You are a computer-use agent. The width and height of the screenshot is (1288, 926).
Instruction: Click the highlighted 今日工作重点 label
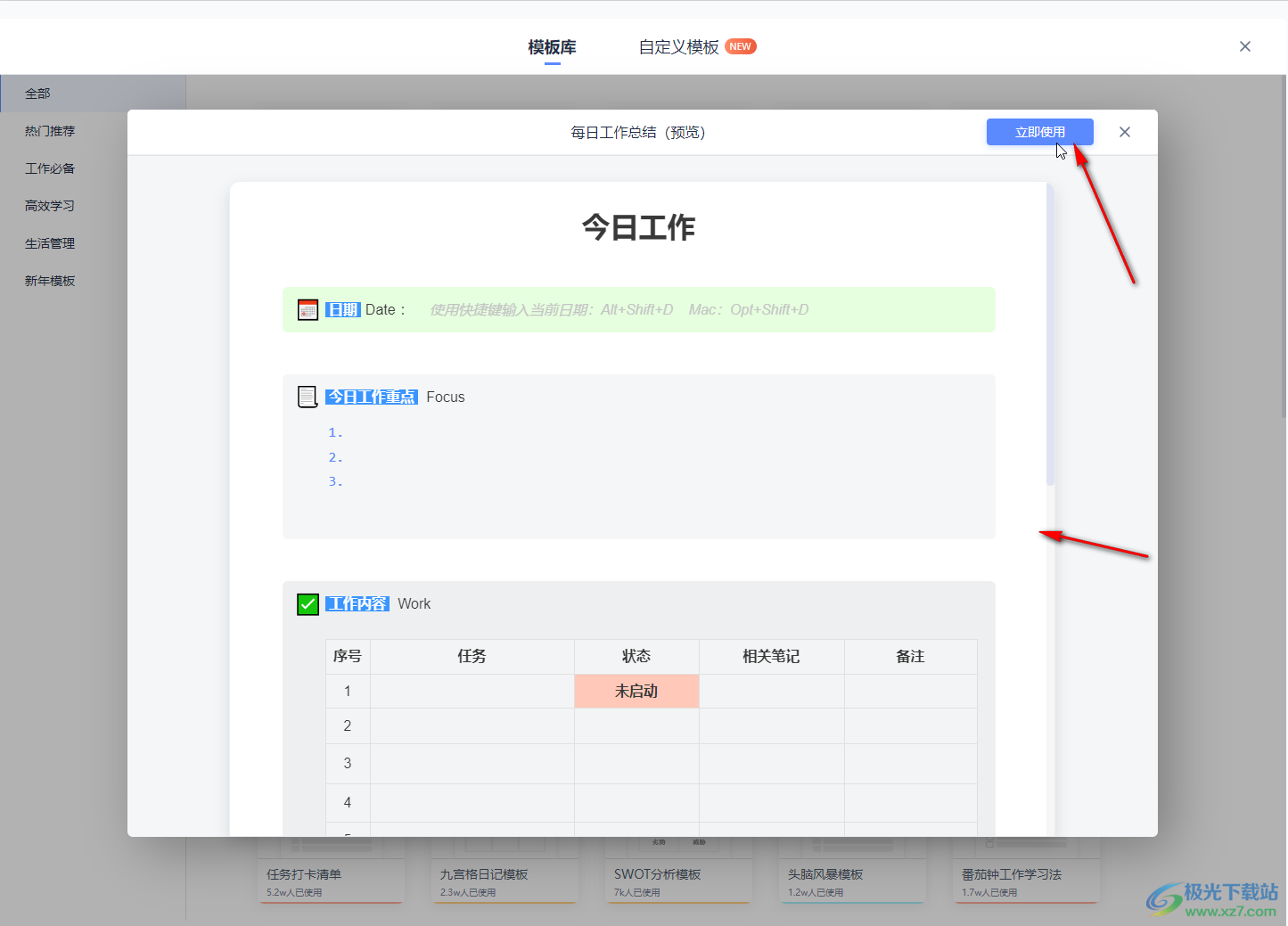click(x=372, y=397)
